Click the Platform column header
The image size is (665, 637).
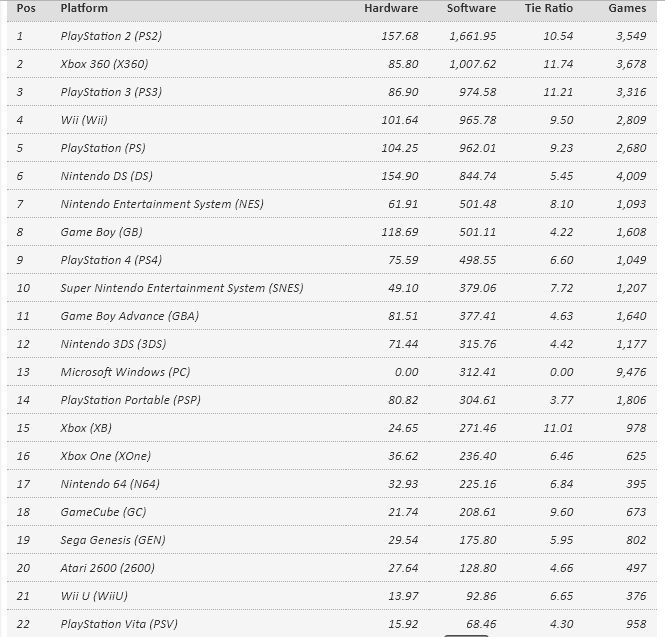84,8
